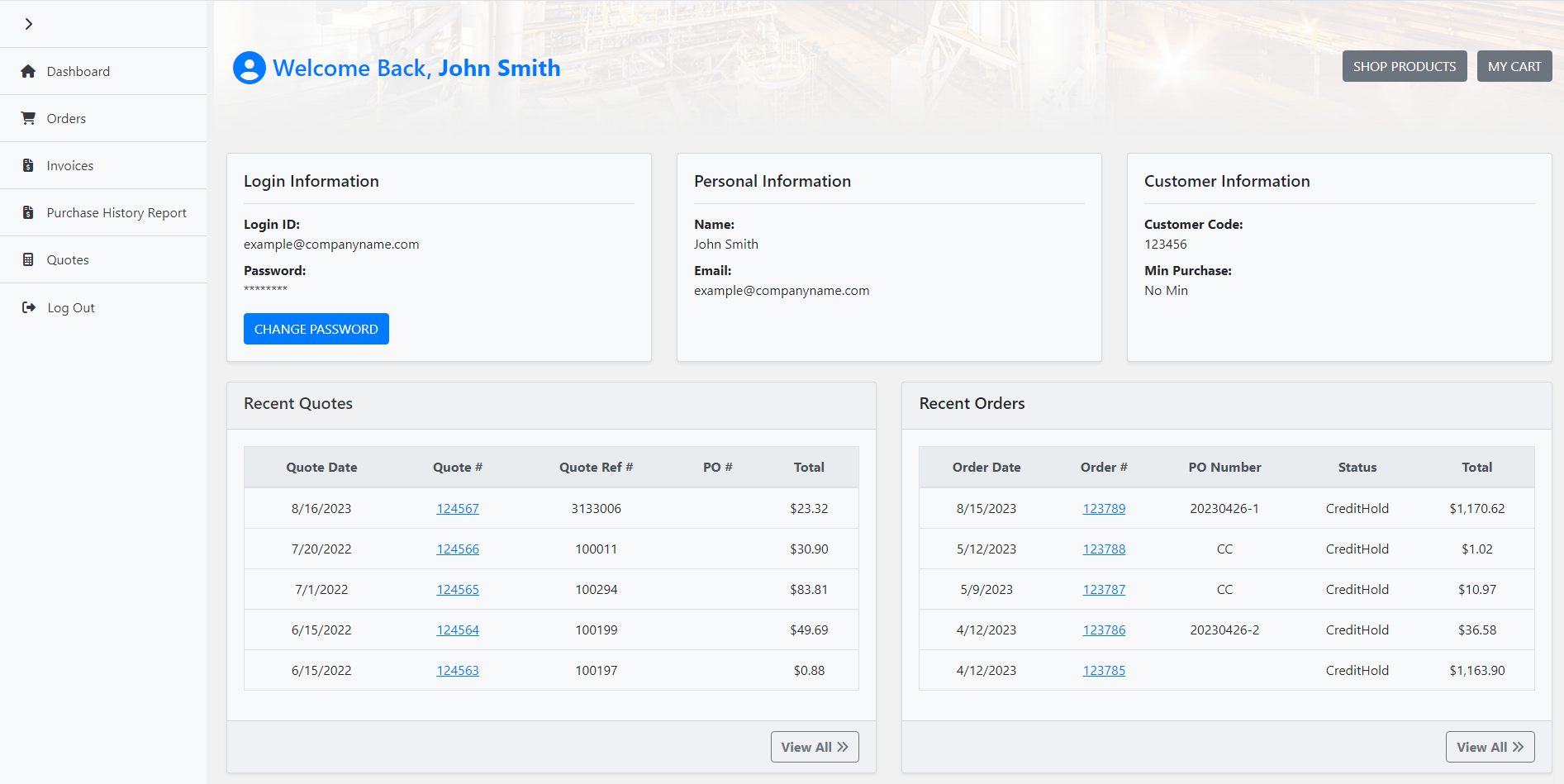Screen dimensions: 1564x784
Task: Select order 123785 link
Action: pyautogui.click(x=1104, y=670)
